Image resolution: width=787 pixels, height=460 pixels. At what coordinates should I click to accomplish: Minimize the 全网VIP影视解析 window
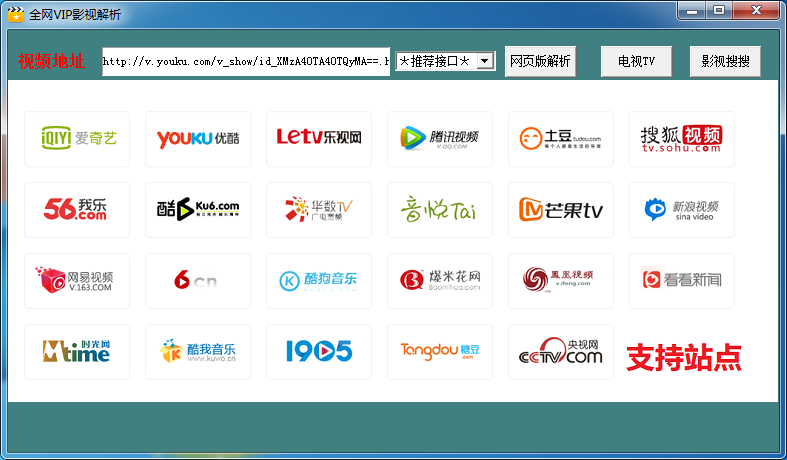pyautogui.click(x=692, y=11)
